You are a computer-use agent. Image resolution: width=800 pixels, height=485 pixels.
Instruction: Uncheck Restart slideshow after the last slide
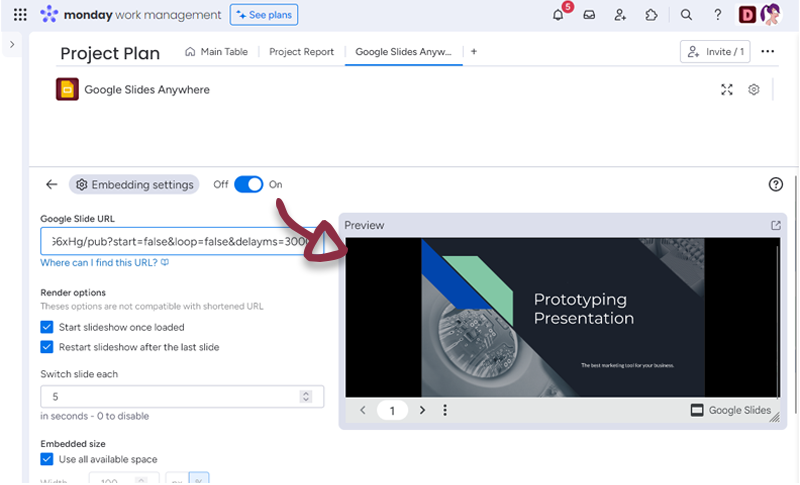tap(47, 347)
